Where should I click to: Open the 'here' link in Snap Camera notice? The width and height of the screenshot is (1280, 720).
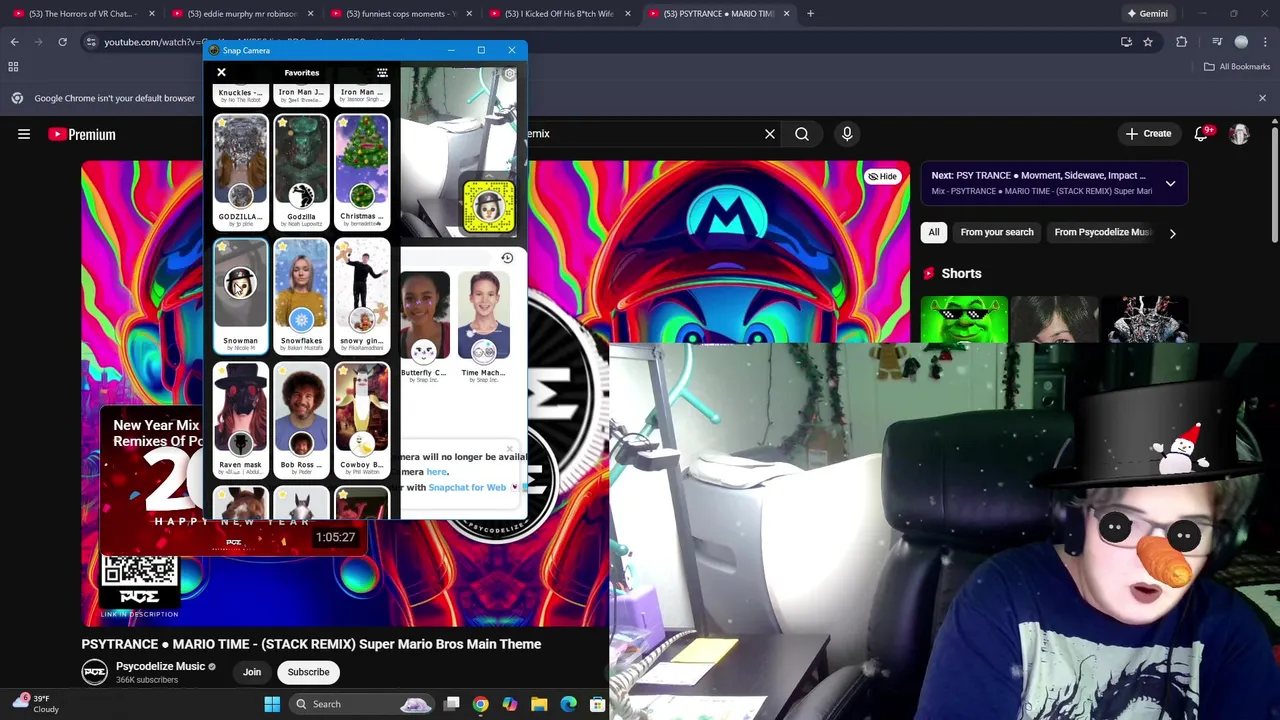[437, 472]
